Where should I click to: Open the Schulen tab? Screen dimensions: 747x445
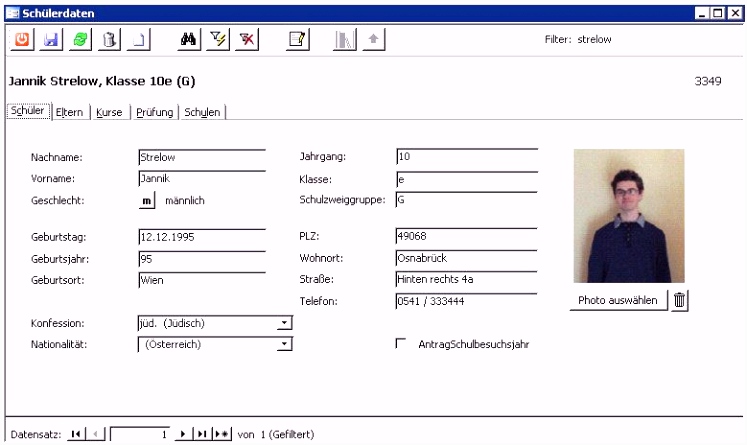[x=202, y=112]
